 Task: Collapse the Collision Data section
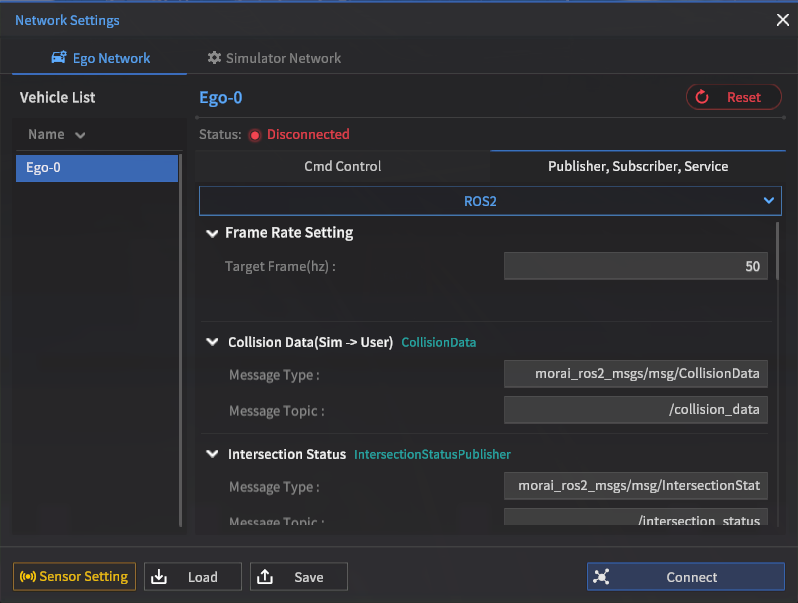point(212,342)
